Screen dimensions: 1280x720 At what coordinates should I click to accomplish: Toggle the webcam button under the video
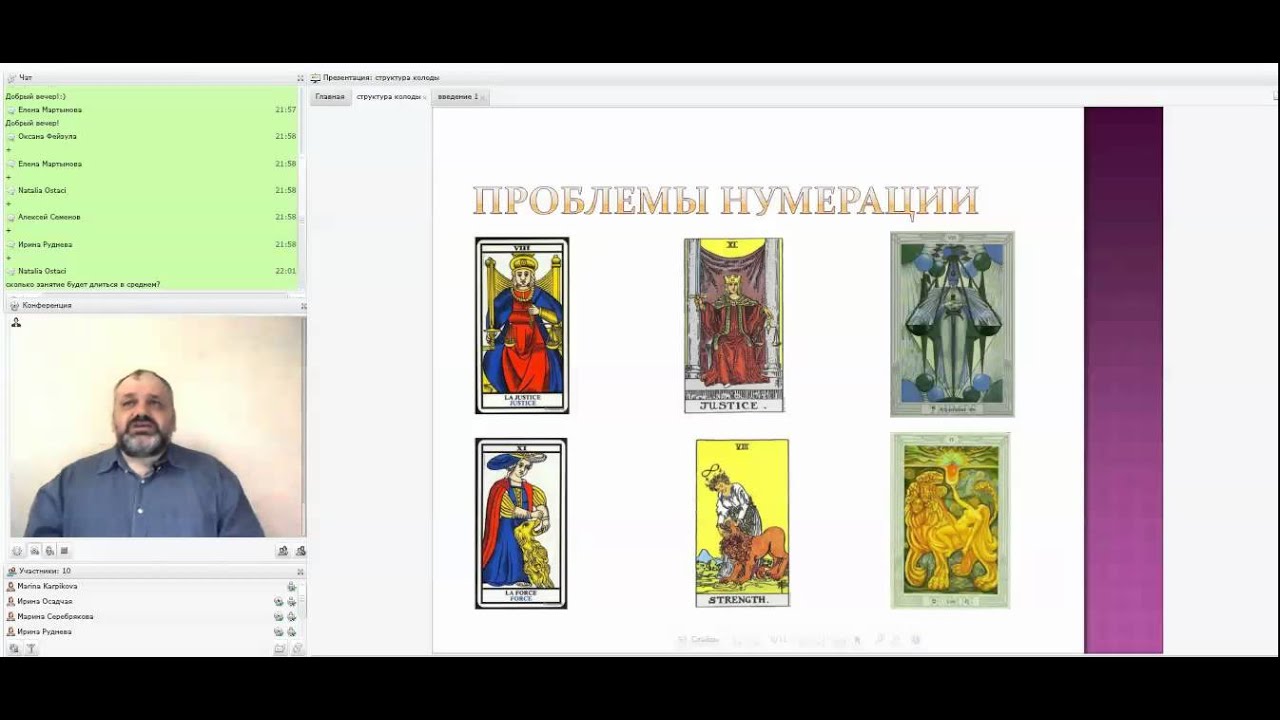[x=34, y=550]
